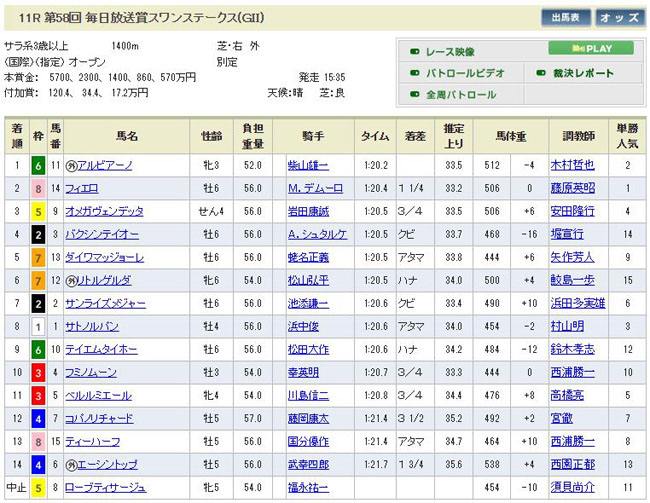Open the 出馬表 tab button
This screenshot has height=503, width=650.
tap(567, 17)
